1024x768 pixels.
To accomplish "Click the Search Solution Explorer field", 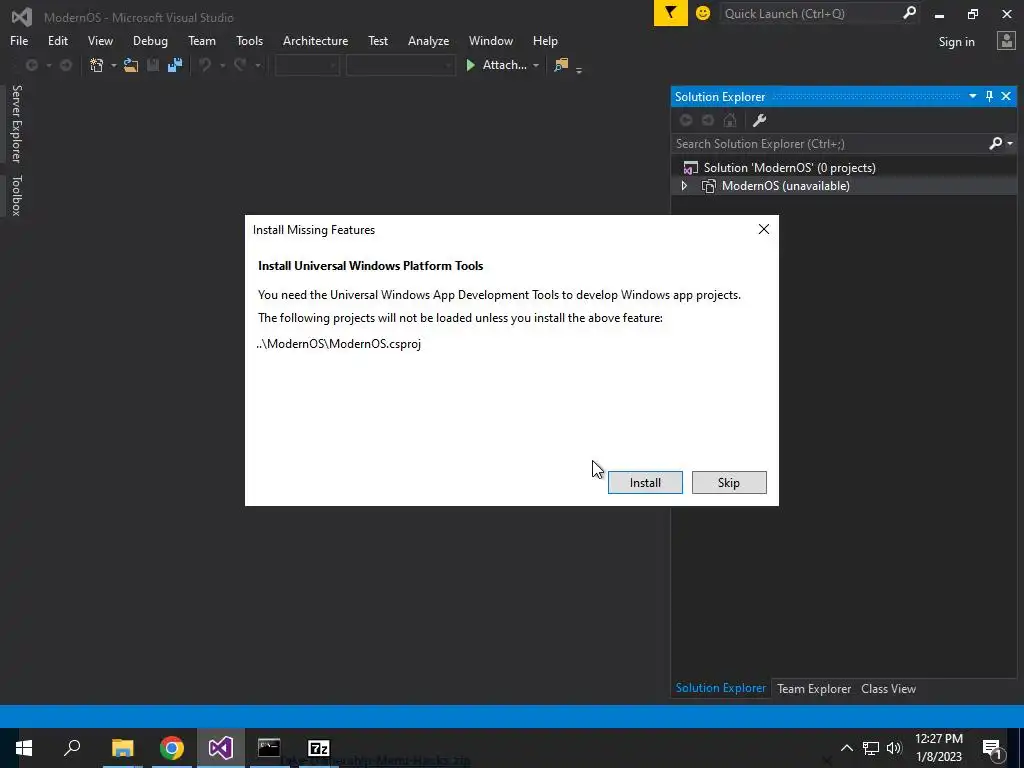I will click(x=829, y=144).
